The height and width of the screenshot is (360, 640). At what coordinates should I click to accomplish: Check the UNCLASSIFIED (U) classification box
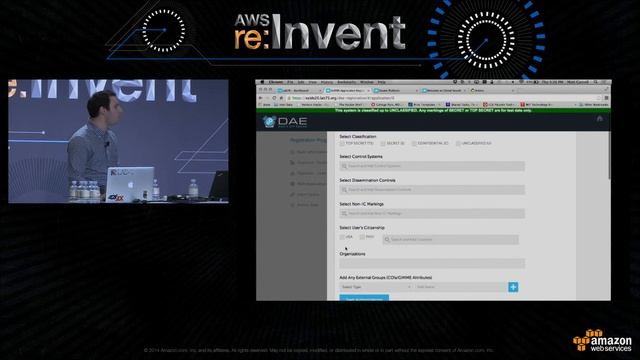coord(458,144)
